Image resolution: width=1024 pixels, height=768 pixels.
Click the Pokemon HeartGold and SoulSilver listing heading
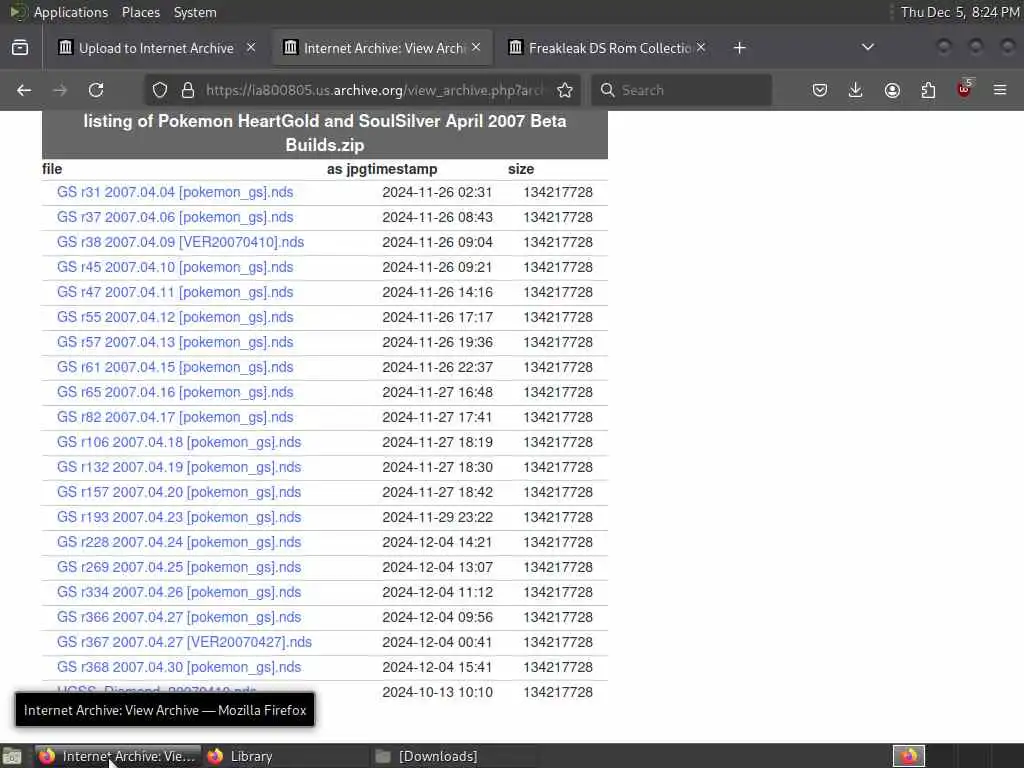[x=325, y=133]
